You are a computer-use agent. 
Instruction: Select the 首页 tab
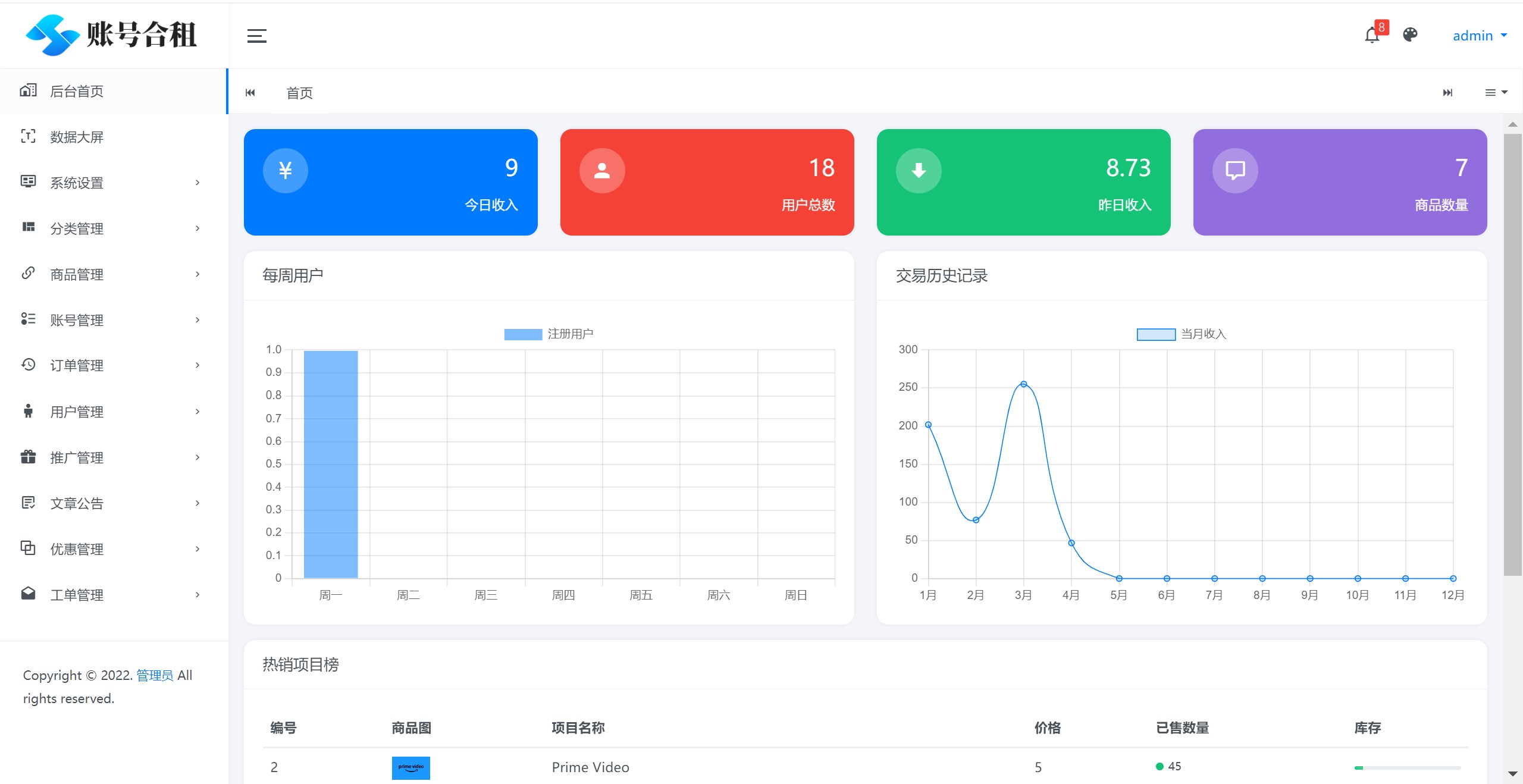(300, 93)
